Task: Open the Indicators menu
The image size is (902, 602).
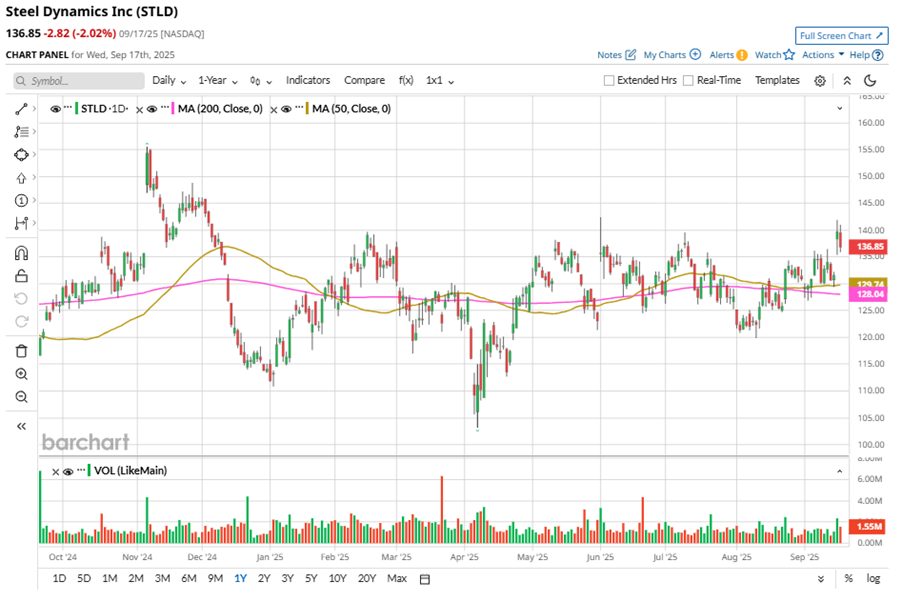Action: pos(308,81)
